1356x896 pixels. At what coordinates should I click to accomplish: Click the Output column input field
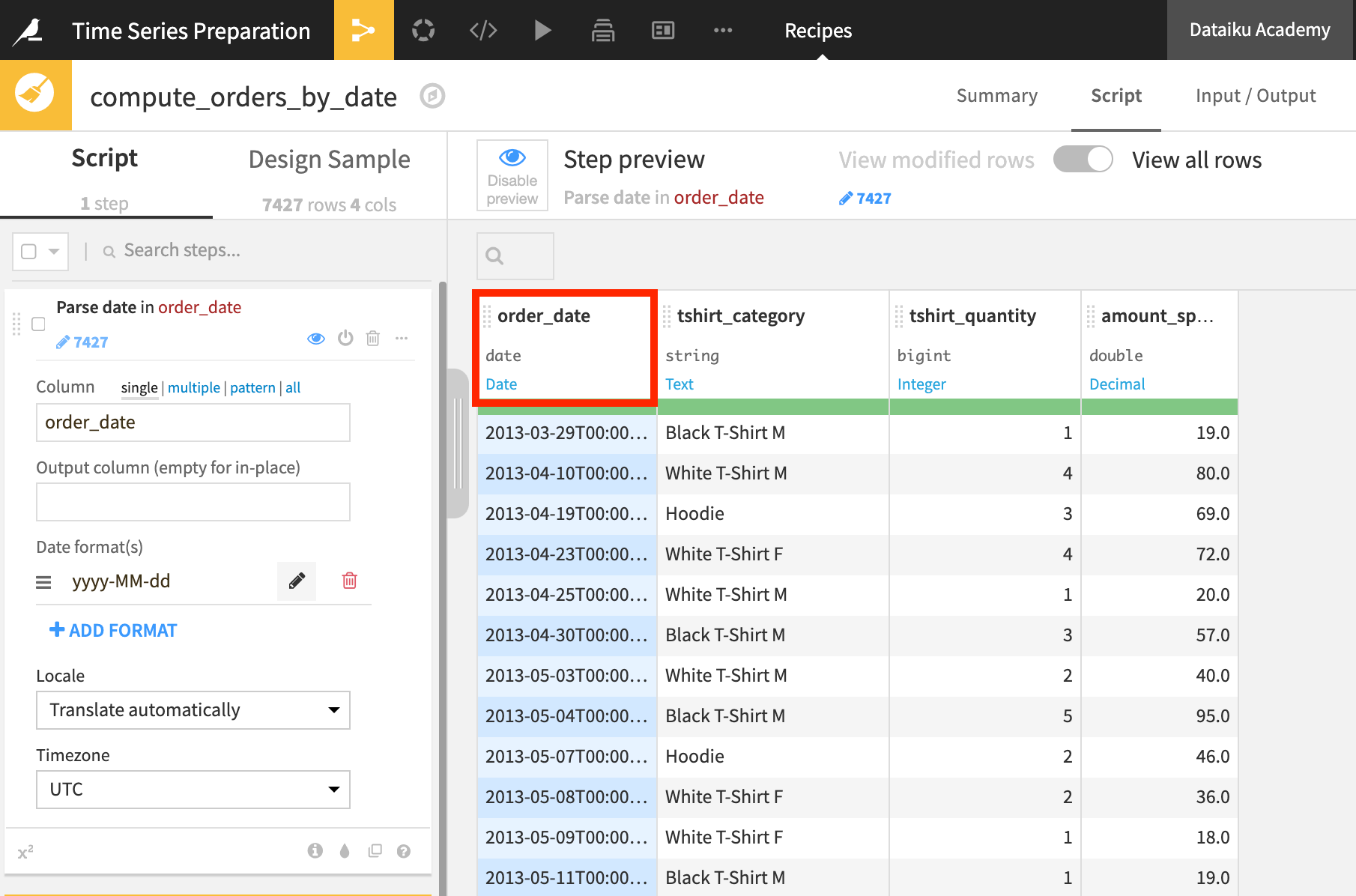193,502
